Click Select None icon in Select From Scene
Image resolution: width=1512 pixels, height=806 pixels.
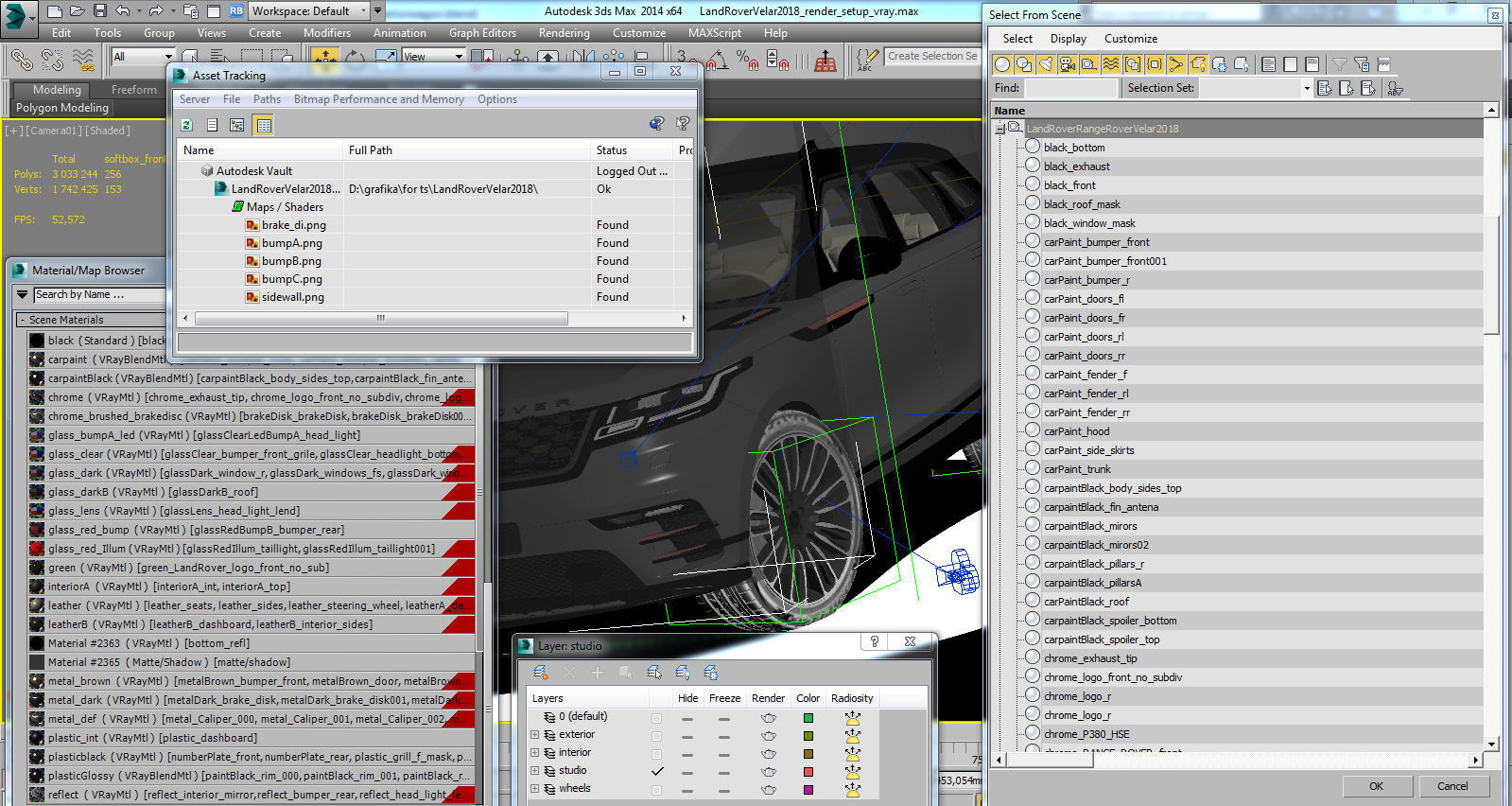[x=1290, y=64]
